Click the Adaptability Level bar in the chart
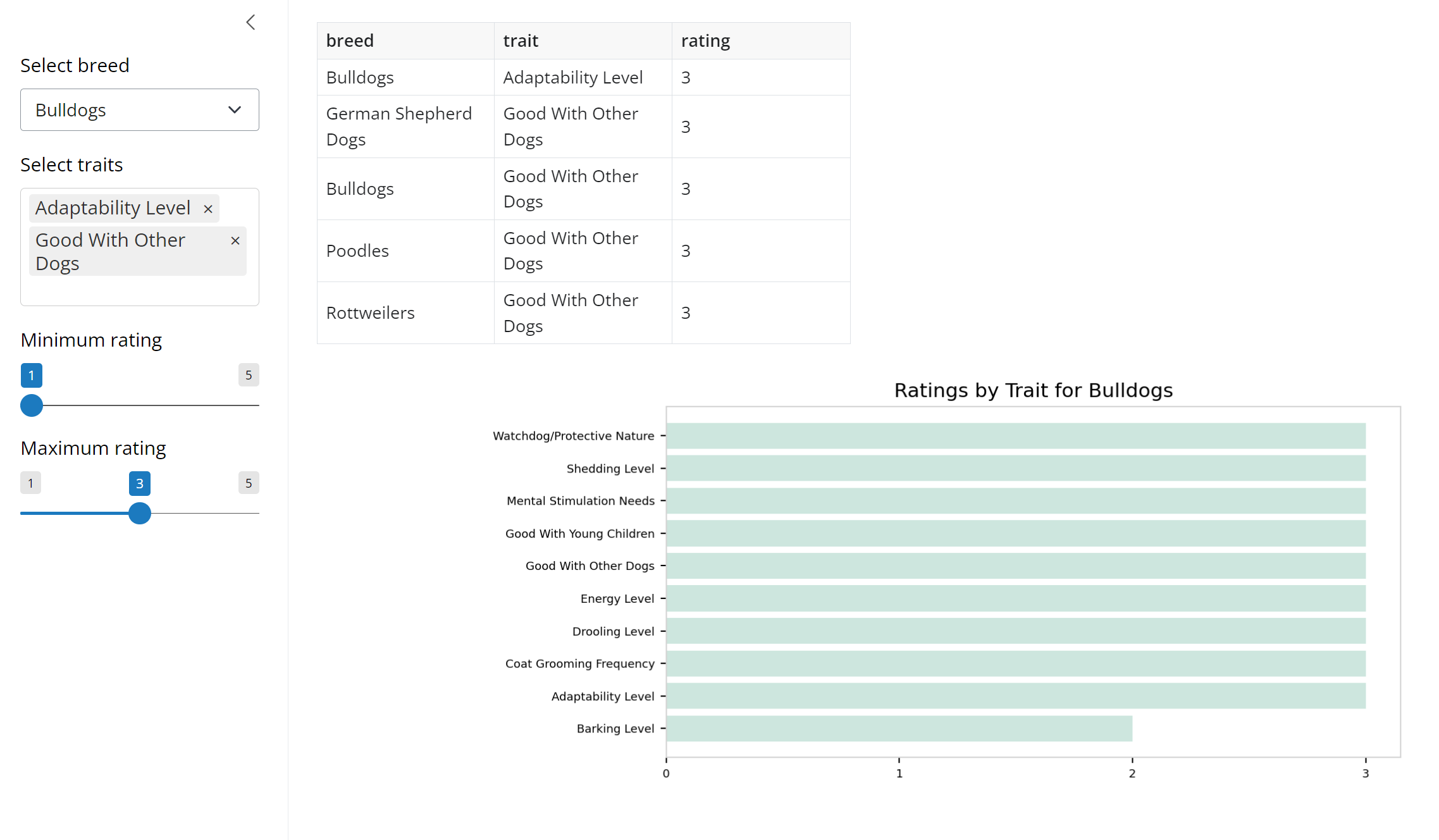 tap(1012, 696)
